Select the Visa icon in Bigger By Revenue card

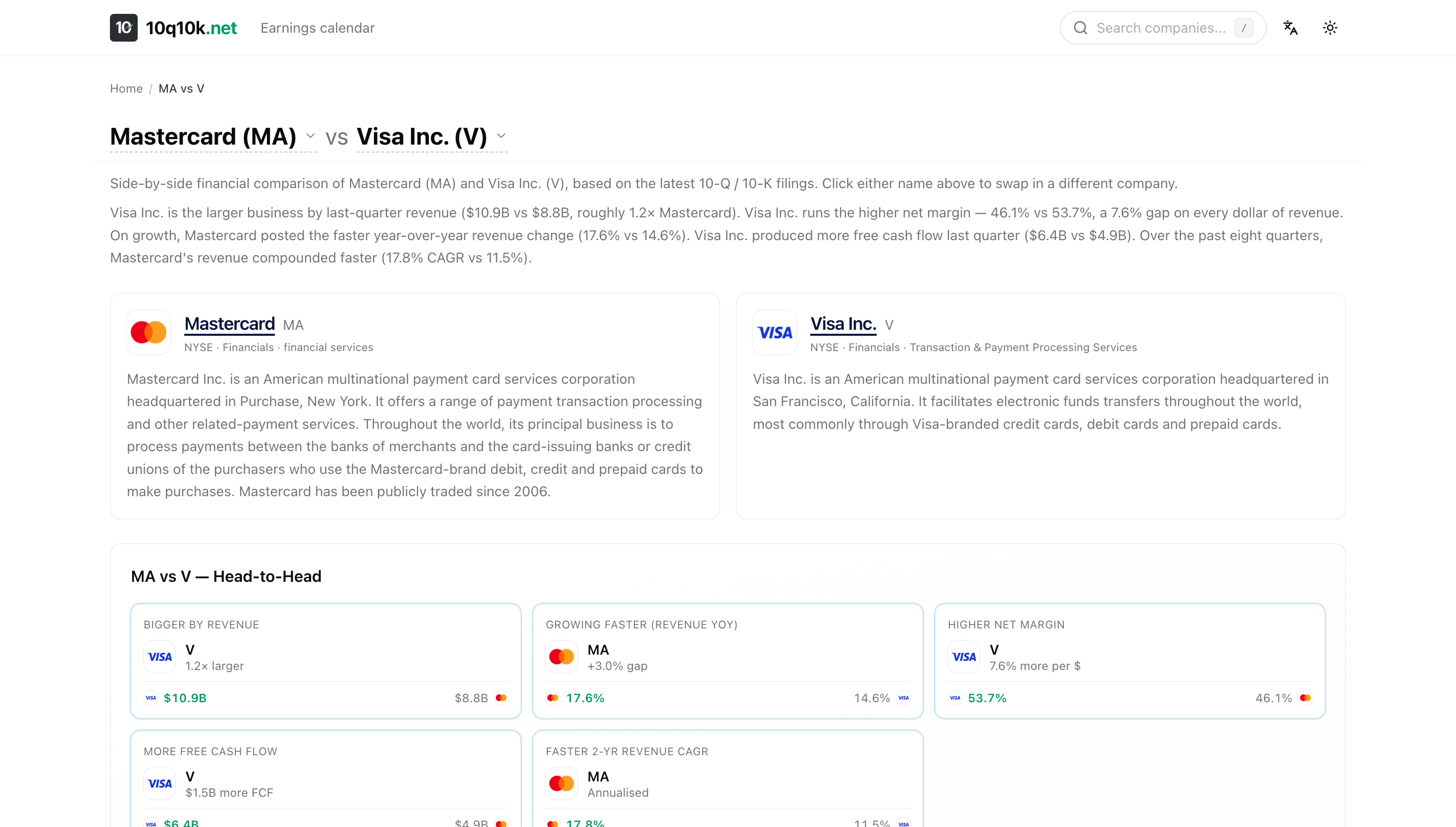point(159,656)
